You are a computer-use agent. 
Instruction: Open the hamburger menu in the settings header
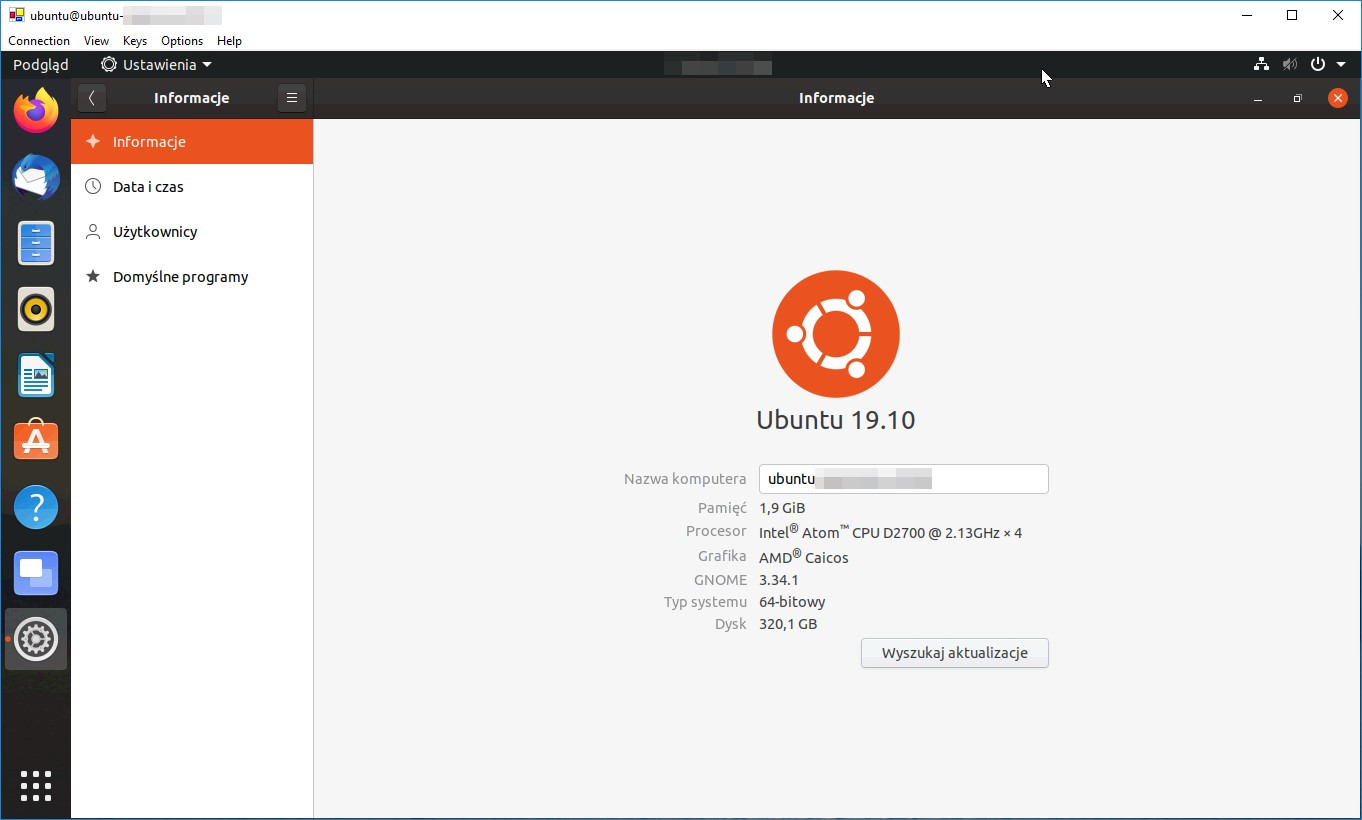(x=292, y=98)
